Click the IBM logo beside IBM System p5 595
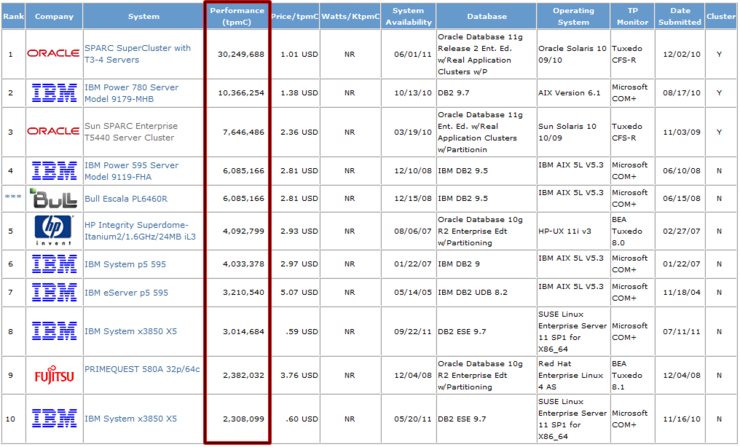 click(x=54, y=264)
